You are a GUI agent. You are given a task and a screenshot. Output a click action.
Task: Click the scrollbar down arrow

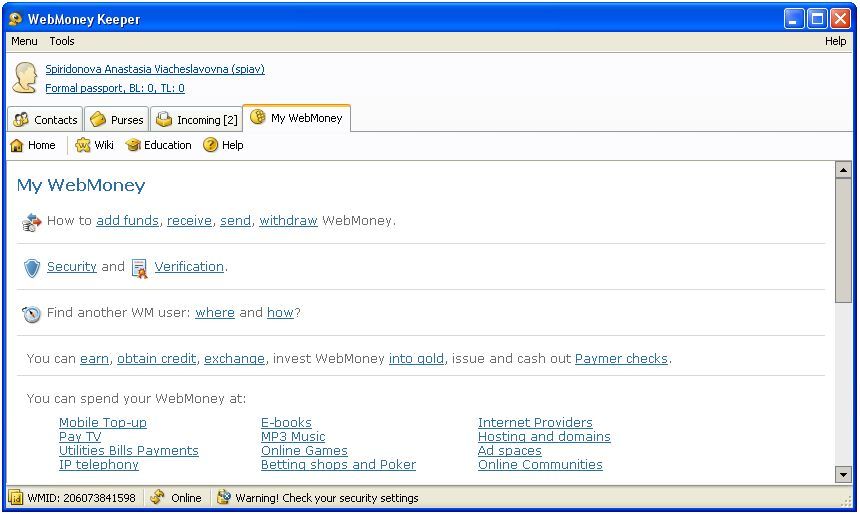click(843, 474)
